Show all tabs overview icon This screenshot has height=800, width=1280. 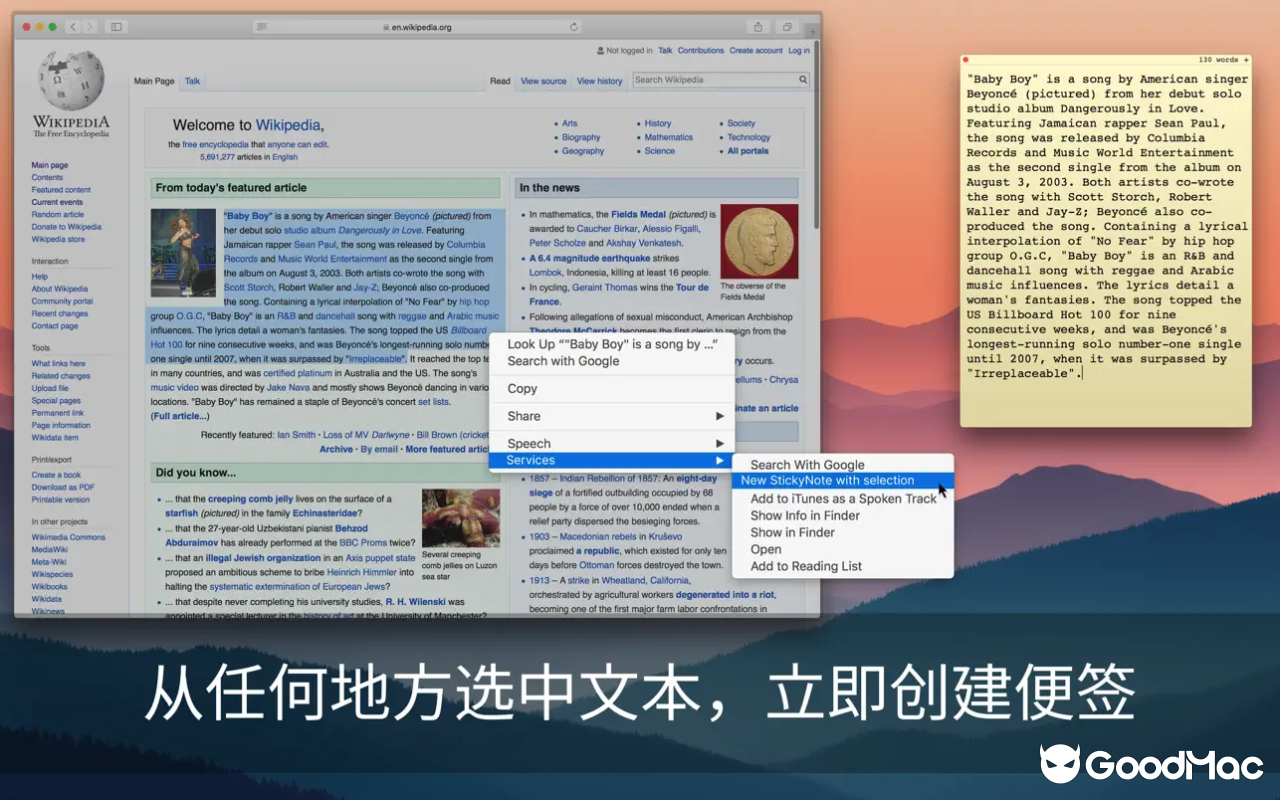pos(787,27)
